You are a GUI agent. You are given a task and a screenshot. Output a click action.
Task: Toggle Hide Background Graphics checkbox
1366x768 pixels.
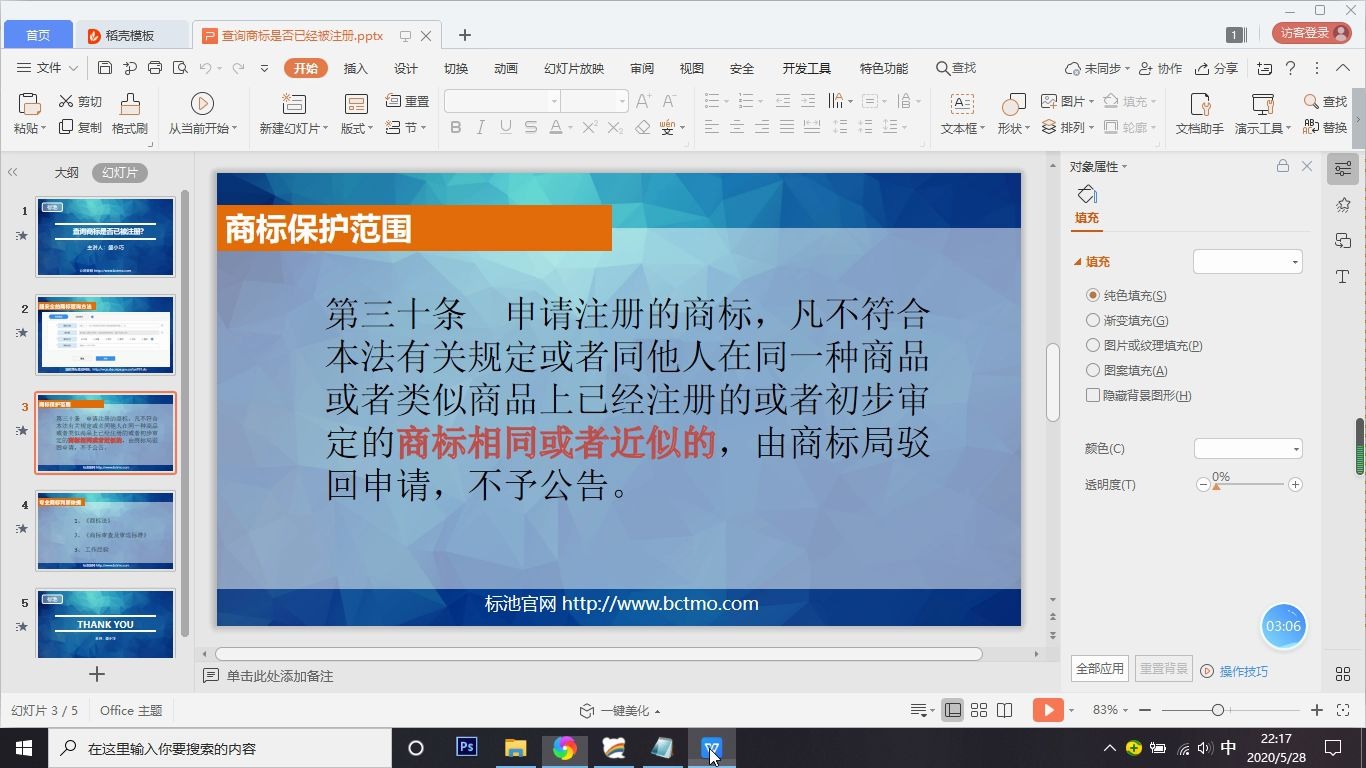pos(1093,395)
